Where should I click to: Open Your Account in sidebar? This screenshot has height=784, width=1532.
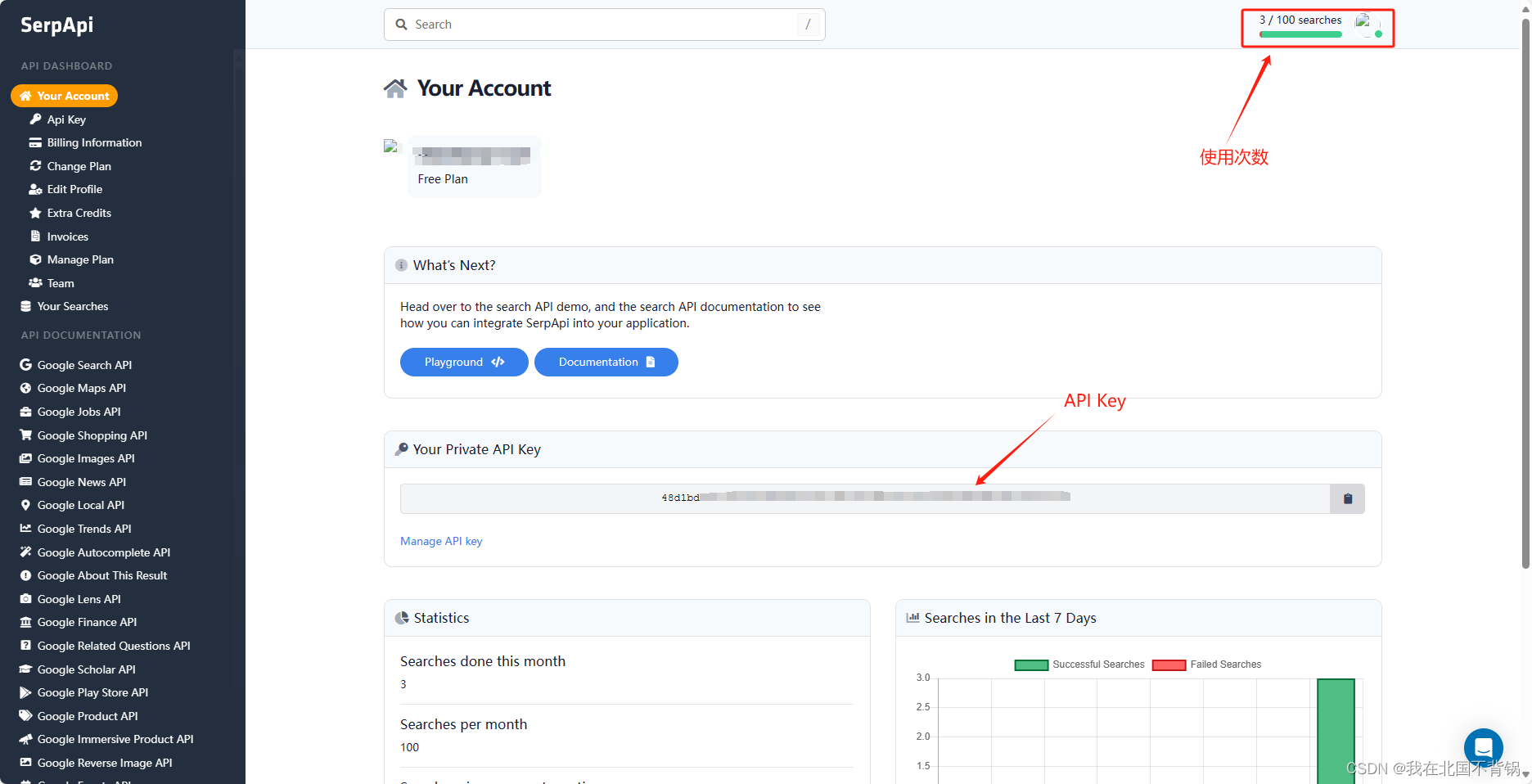click(65, 96)
